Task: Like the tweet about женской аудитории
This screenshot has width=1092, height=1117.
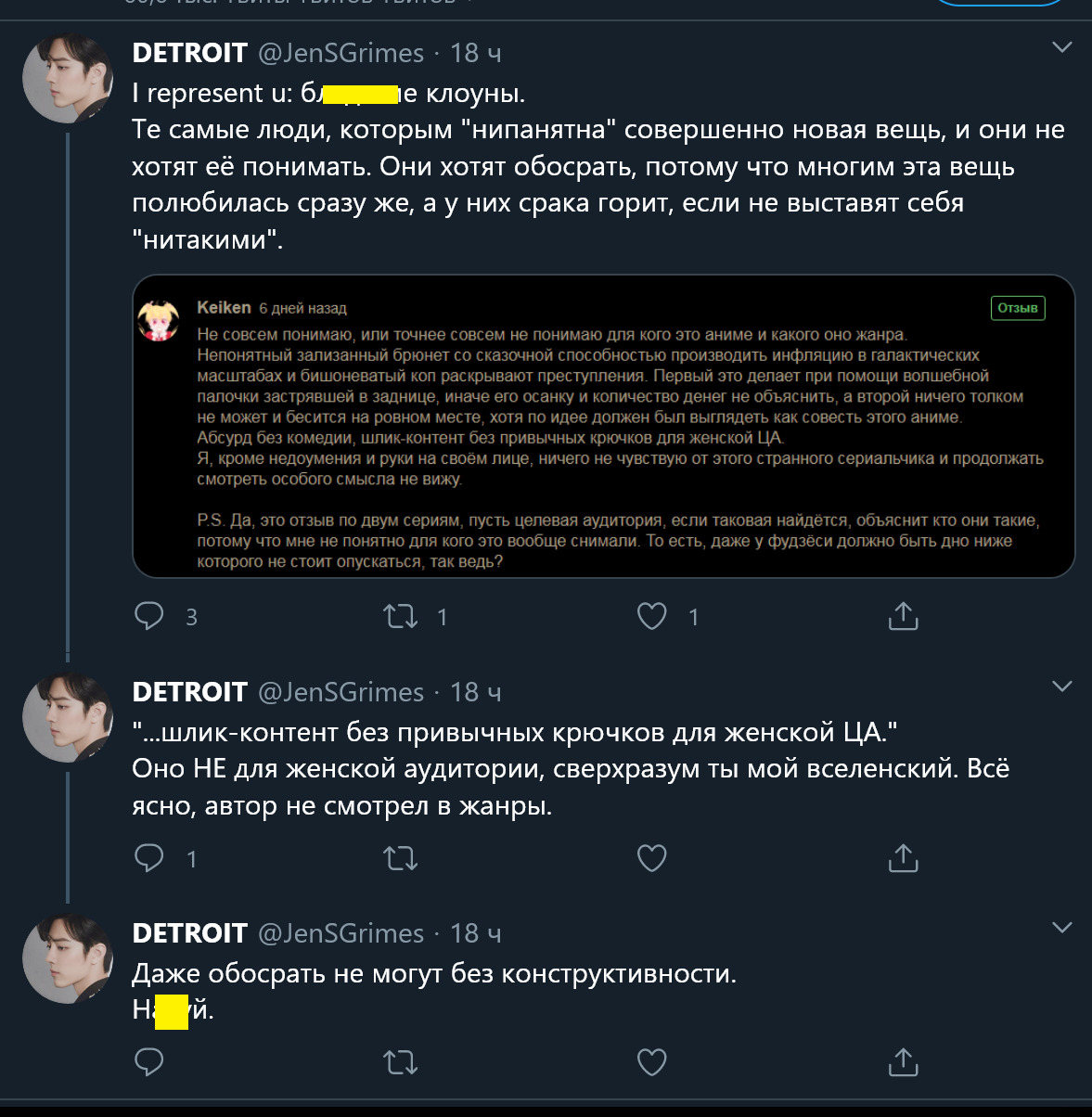Action: pyautogui.click(x=652, y=858)
